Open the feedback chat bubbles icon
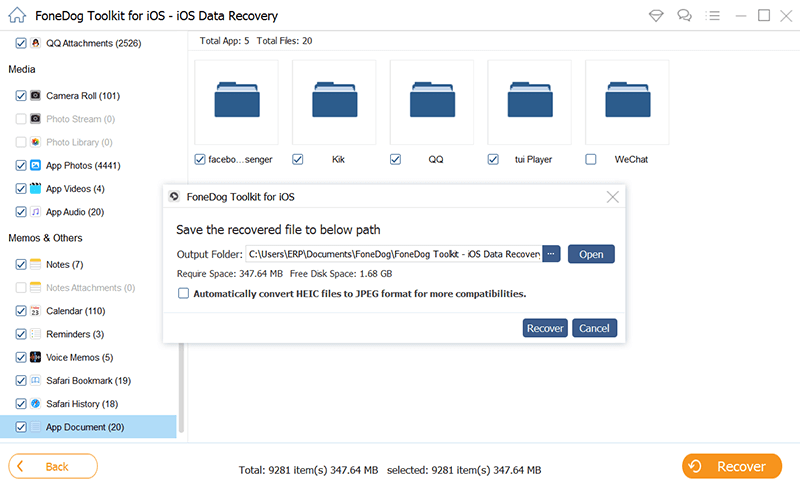Image resolution: width=800 pixels, height=489 pixels. 684,16
